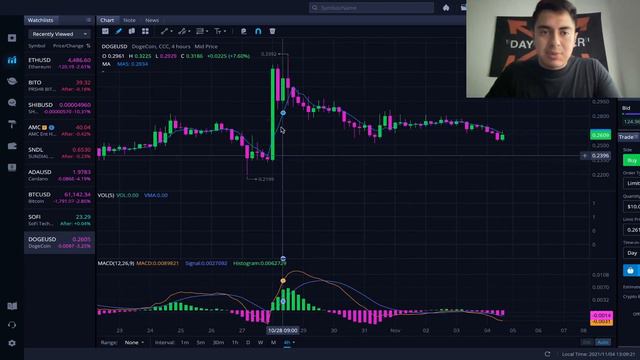Toggle the blue magnet snap tool
Viewport: 640px width, 360px height.
[x=258, y=31]
